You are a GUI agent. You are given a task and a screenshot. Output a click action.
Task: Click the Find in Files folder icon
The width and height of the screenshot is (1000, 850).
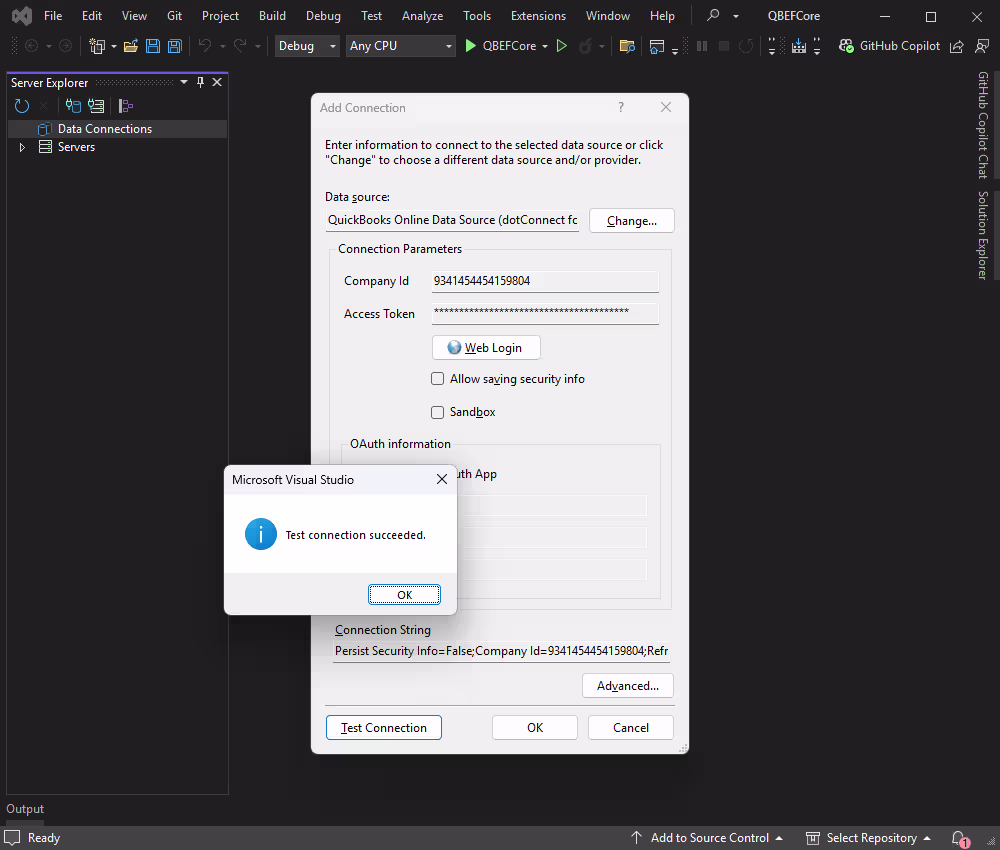point(627,46)
